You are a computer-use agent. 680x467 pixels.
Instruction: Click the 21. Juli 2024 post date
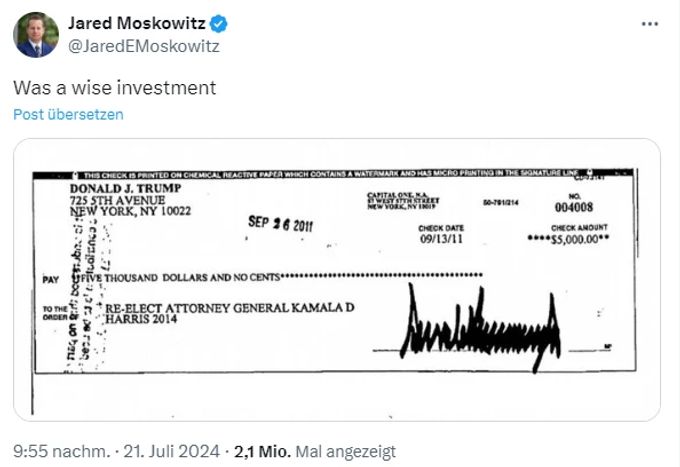tap(172, 451)
